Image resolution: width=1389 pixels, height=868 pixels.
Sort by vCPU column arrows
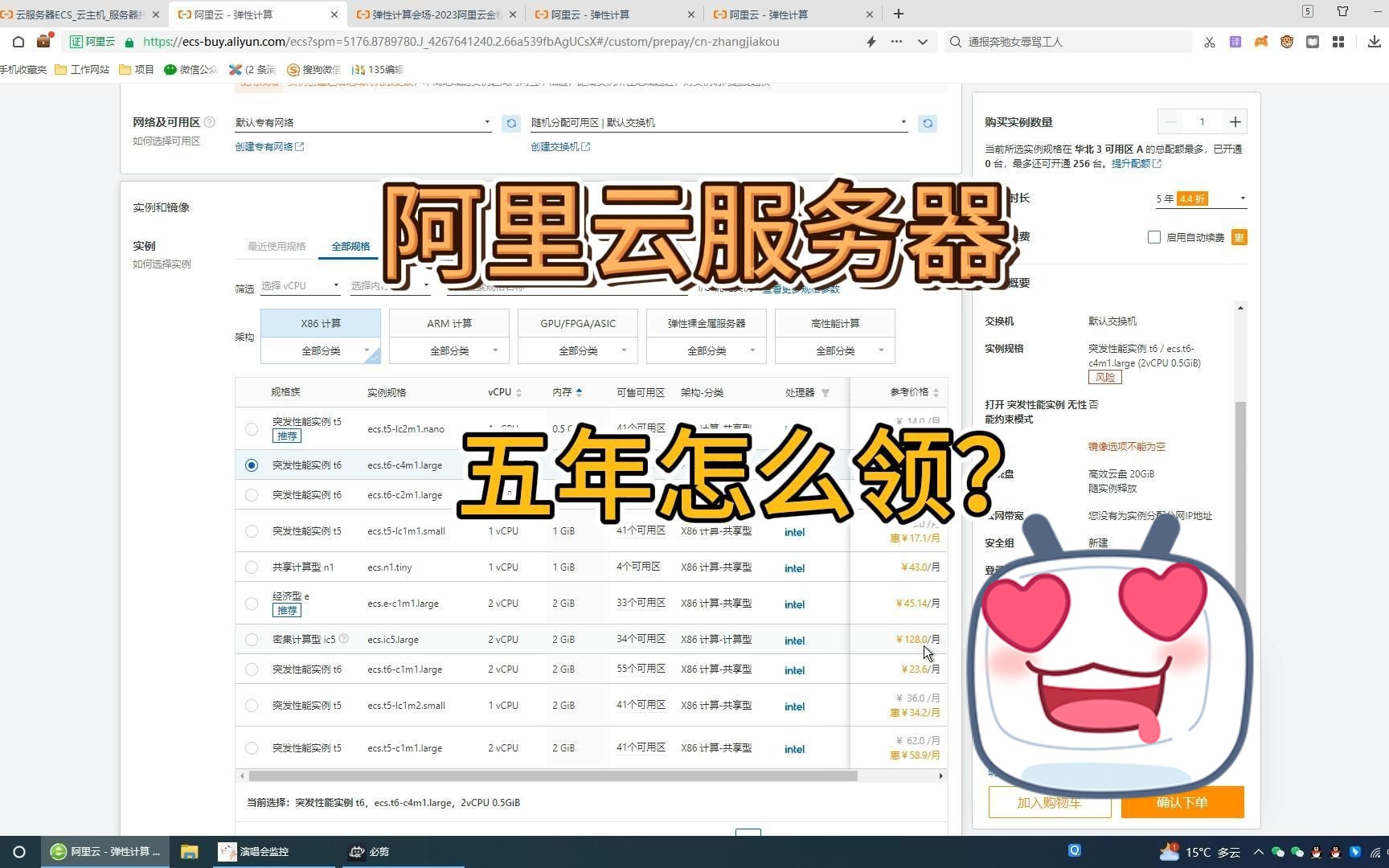518,393
